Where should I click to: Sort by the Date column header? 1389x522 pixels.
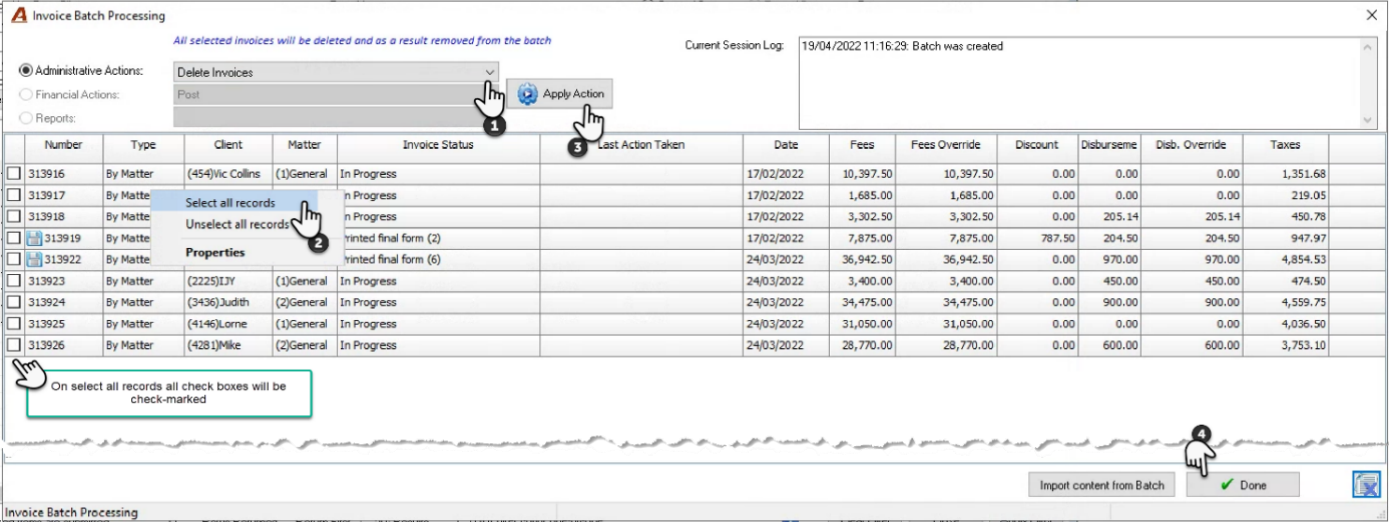click(x=786, y=145)
